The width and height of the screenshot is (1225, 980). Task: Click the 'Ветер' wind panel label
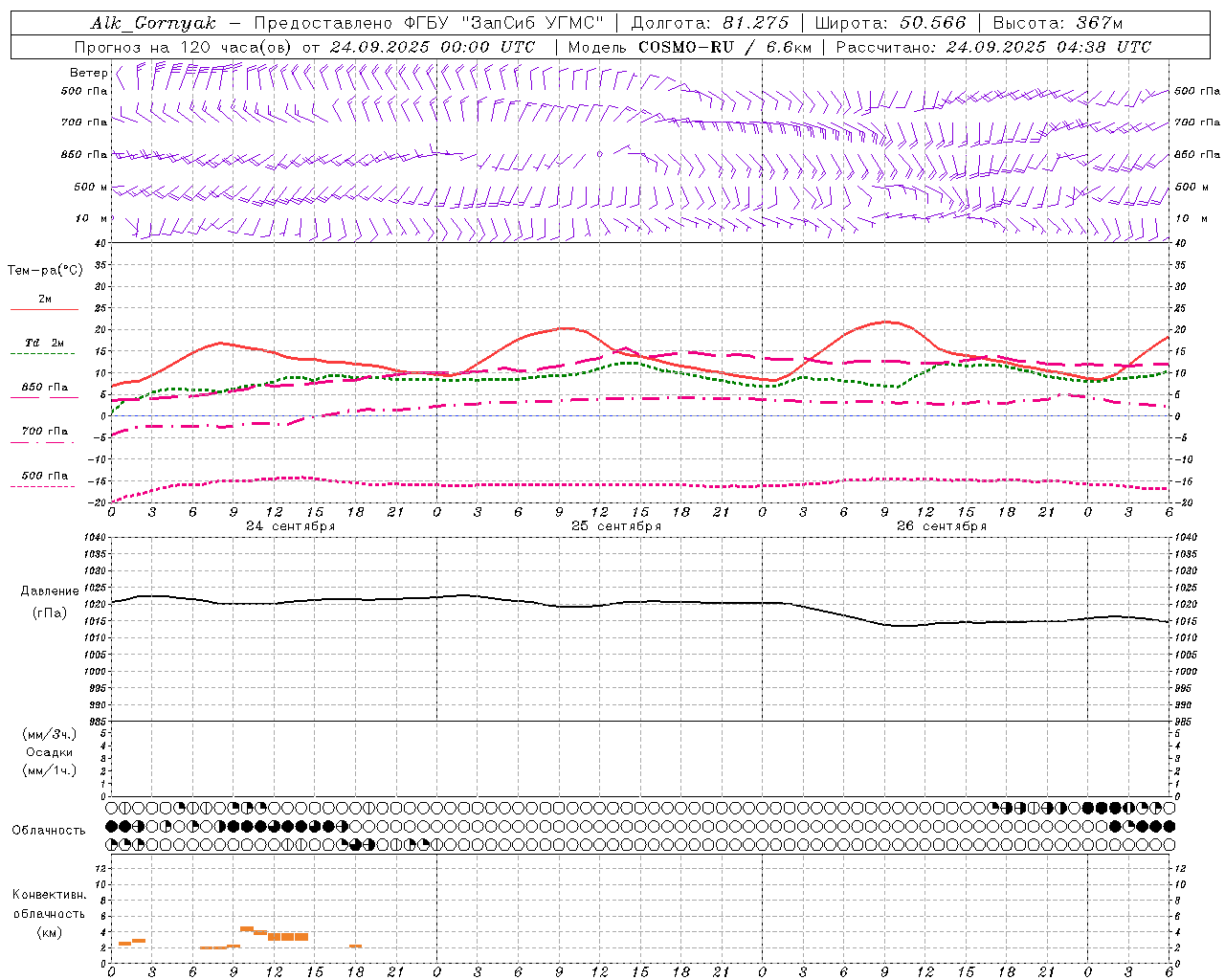click(x=88, y=73)
